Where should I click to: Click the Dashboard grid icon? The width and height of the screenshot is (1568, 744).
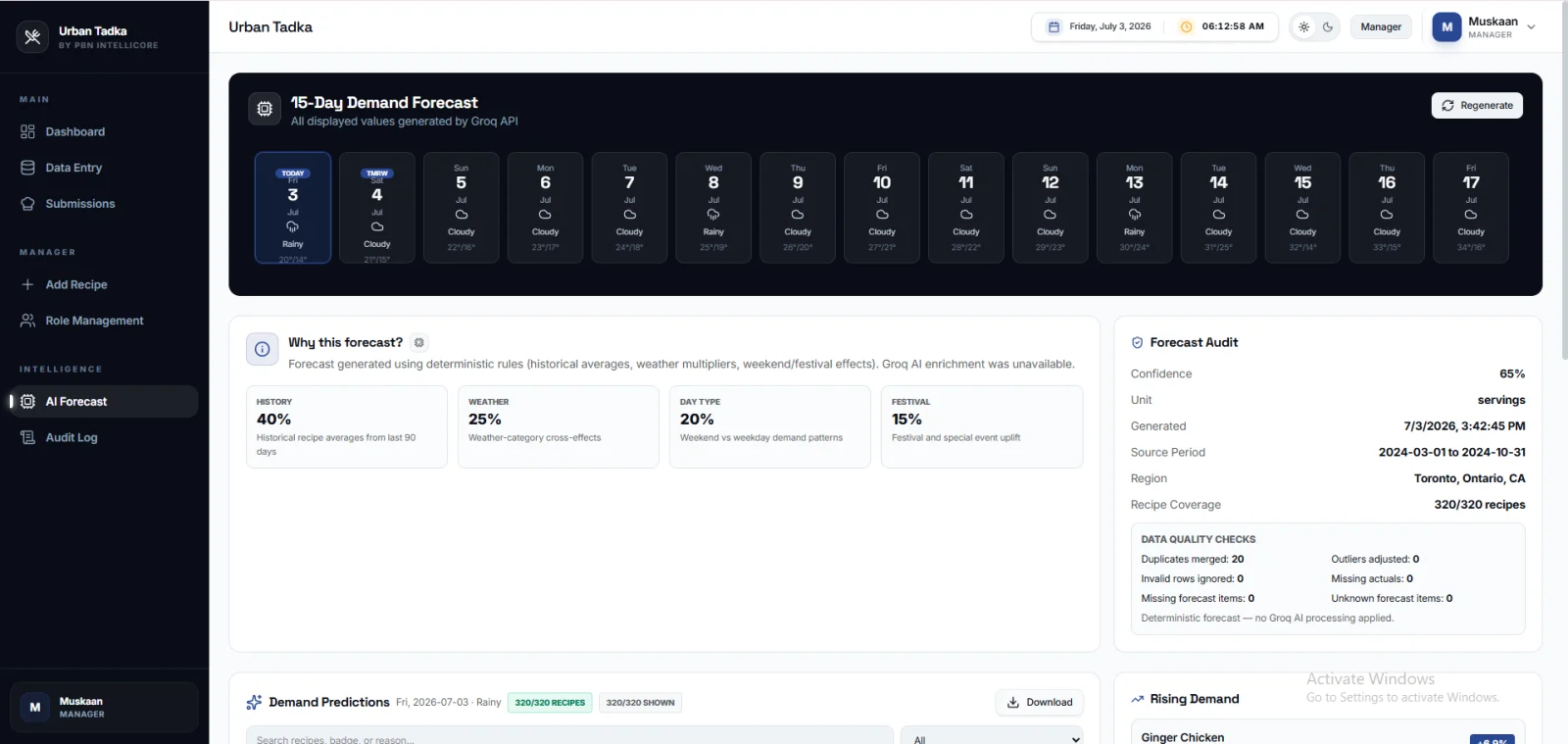click(x=27, y=131)
